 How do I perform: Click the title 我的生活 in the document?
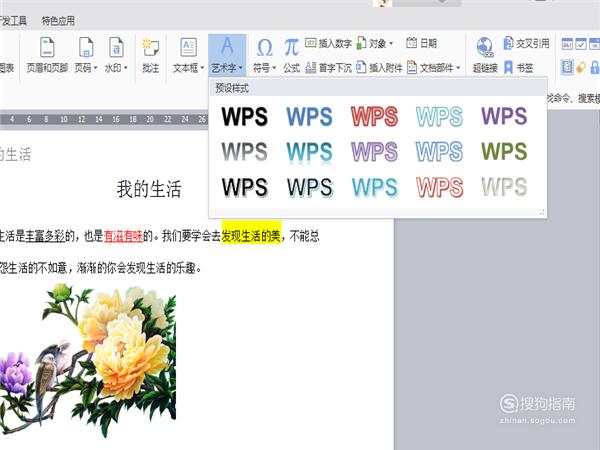pos(149,189)
